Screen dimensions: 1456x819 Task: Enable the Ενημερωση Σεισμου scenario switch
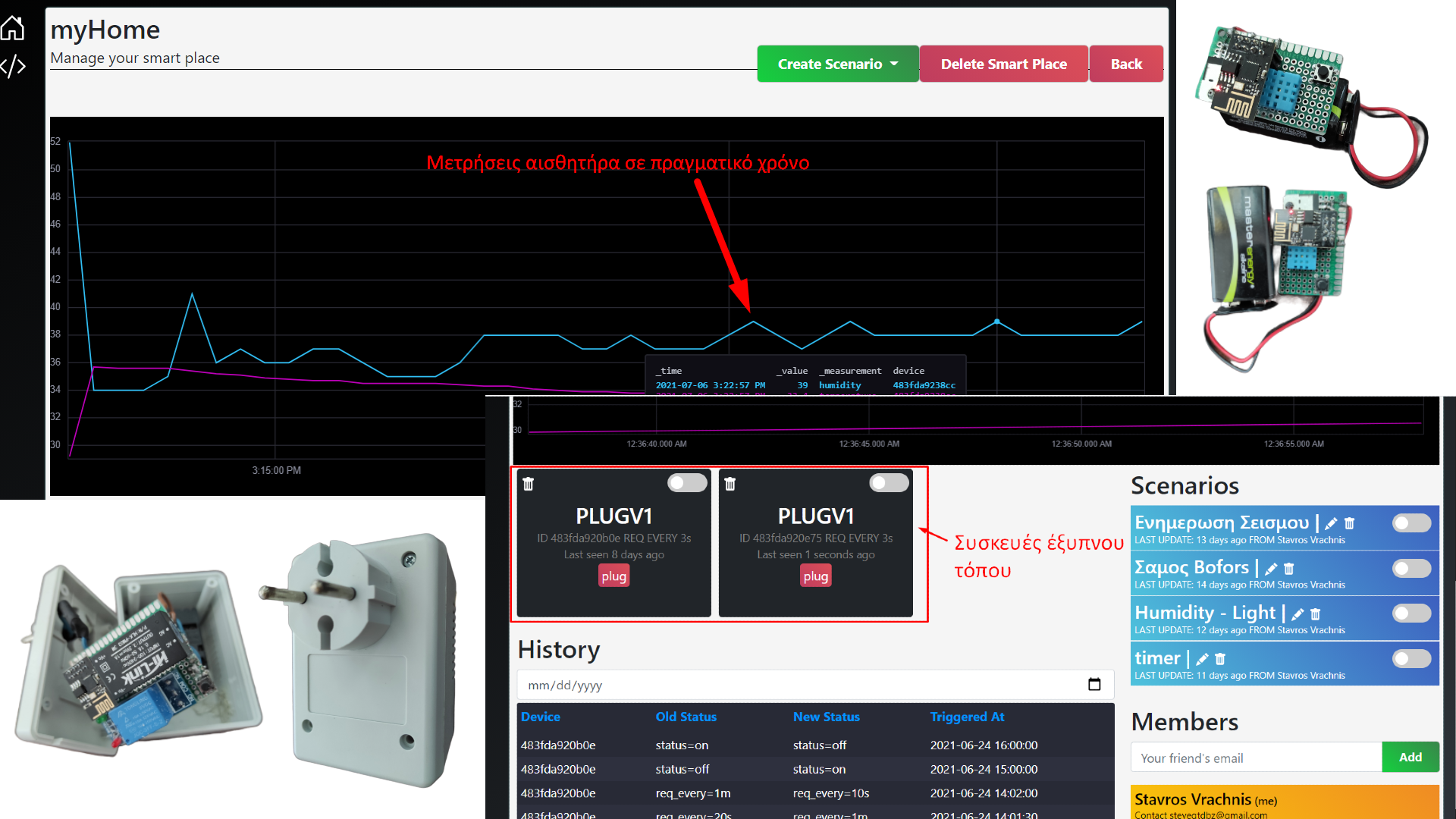pyautogui.click(x=1411, y=523)
